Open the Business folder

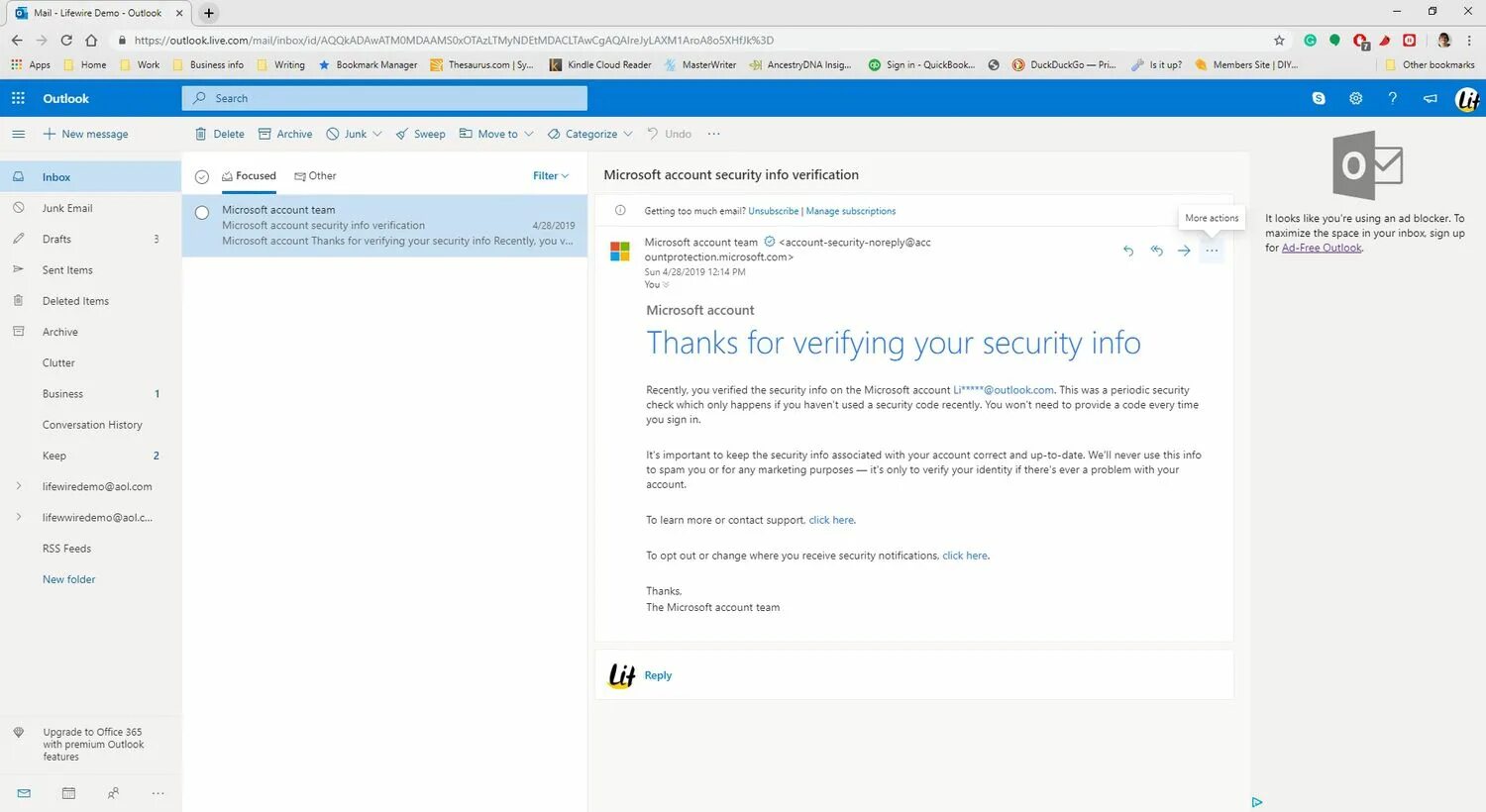click(x=90, y=393)
